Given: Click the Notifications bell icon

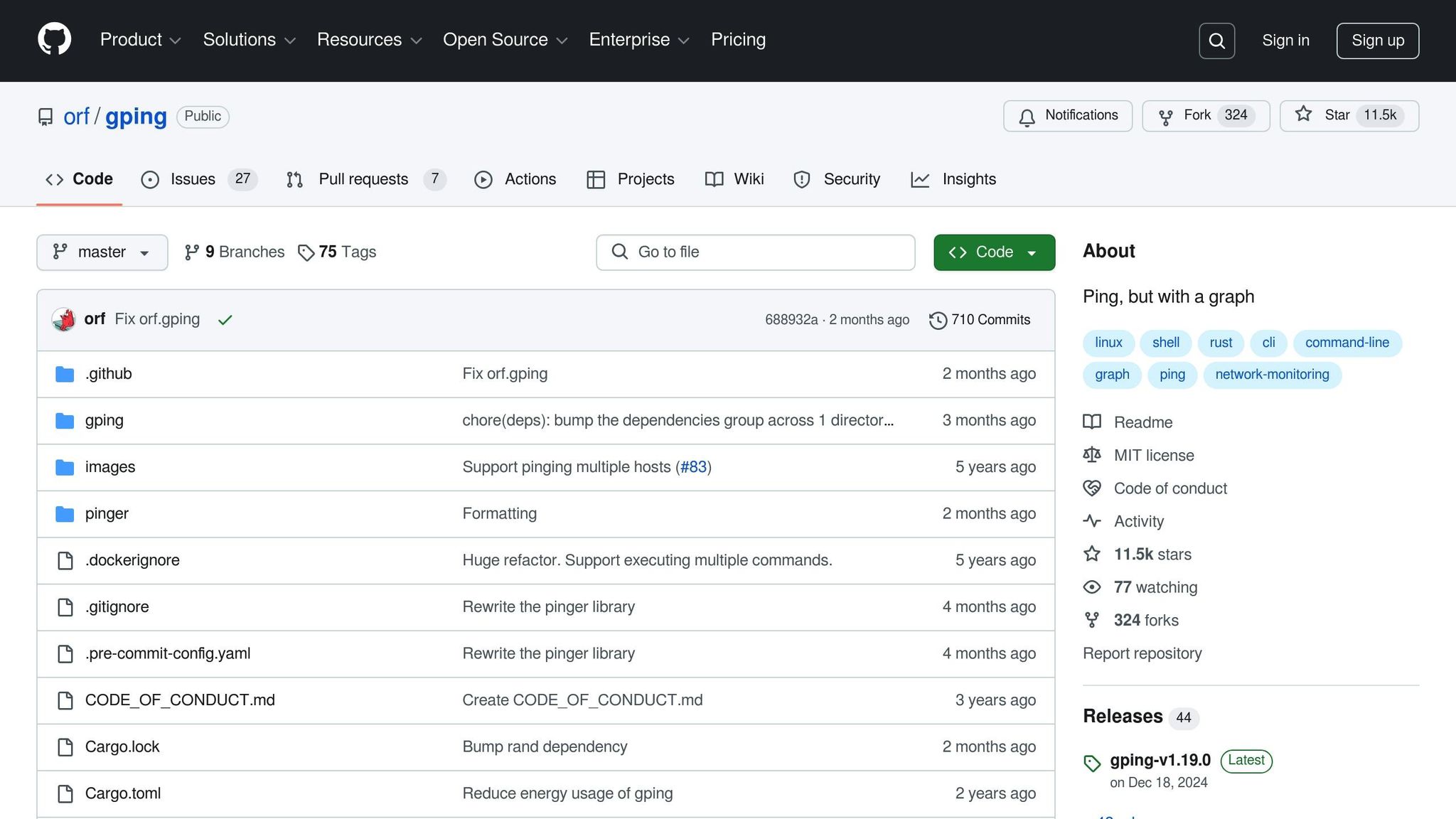Looking at the screenshot, I should point(1027,117).
